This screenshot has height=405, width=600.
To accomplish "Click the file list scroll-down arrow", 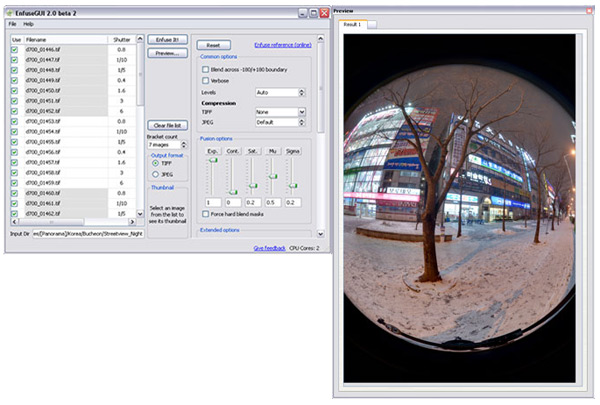I will click(x=140, y=214).
